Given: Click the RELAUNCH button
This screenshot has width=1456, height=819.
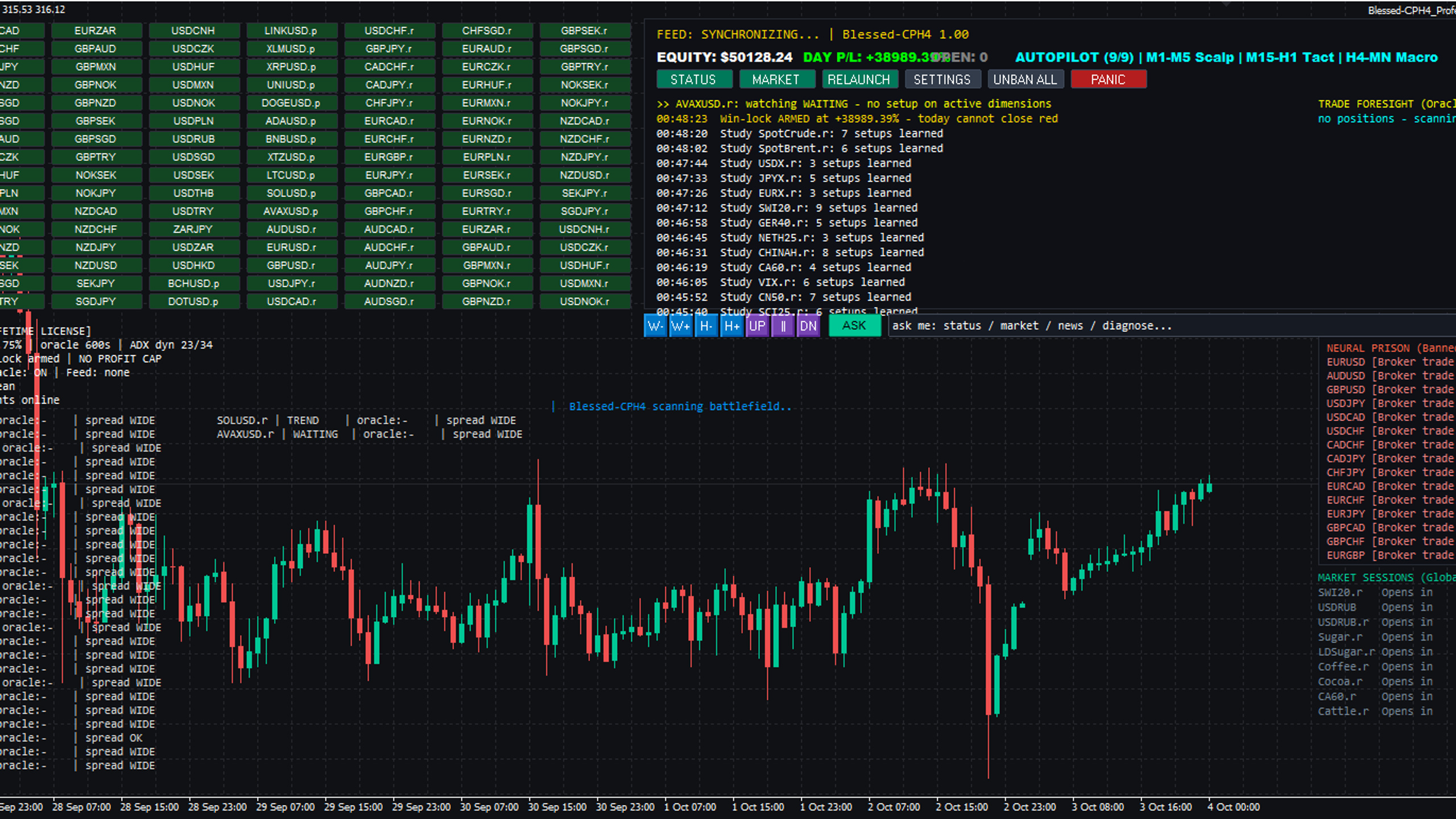Looking at the screenshot, I should coord(859,80).
